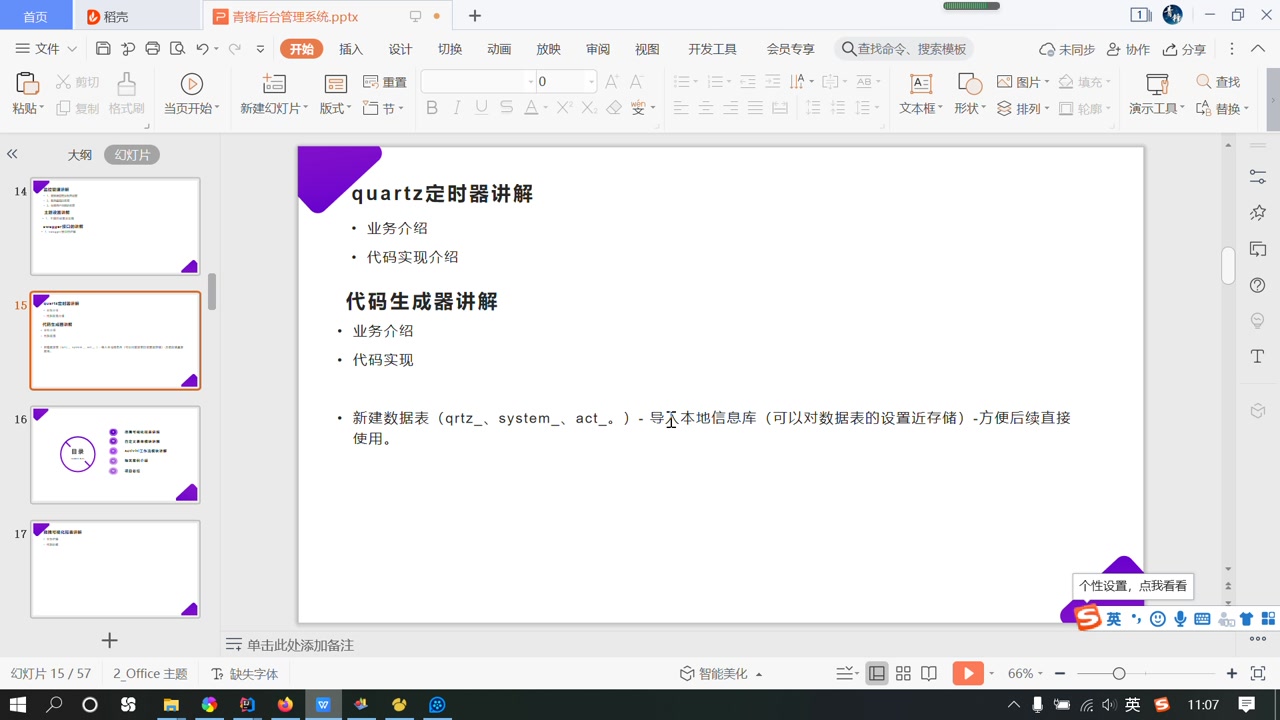Click the Undo arrow icon
The height and width of the screenshot is (720, 1280).
tap(202, 49)
